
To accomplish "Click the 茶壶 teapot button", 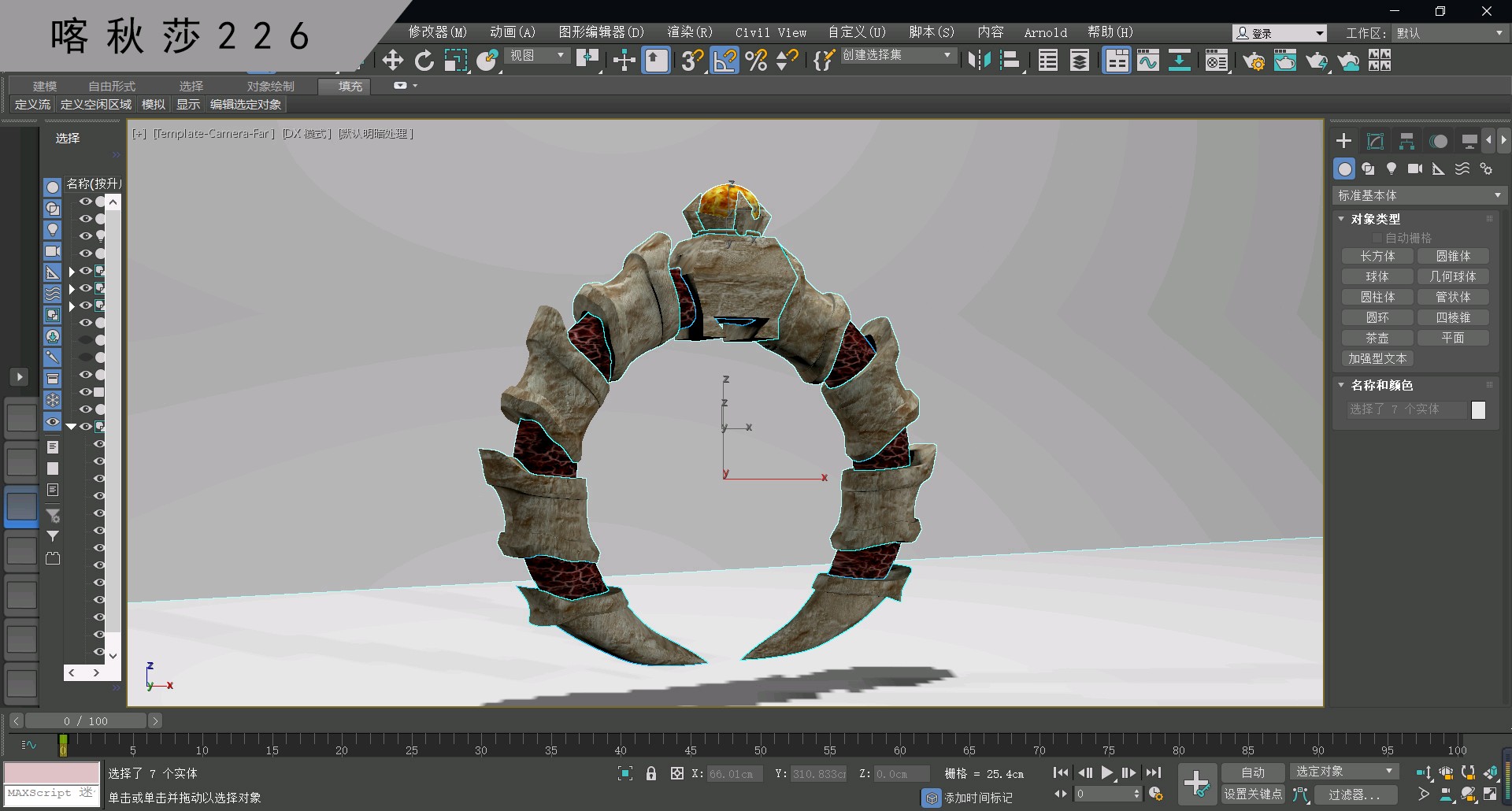I will click(x=1377, y=338).
